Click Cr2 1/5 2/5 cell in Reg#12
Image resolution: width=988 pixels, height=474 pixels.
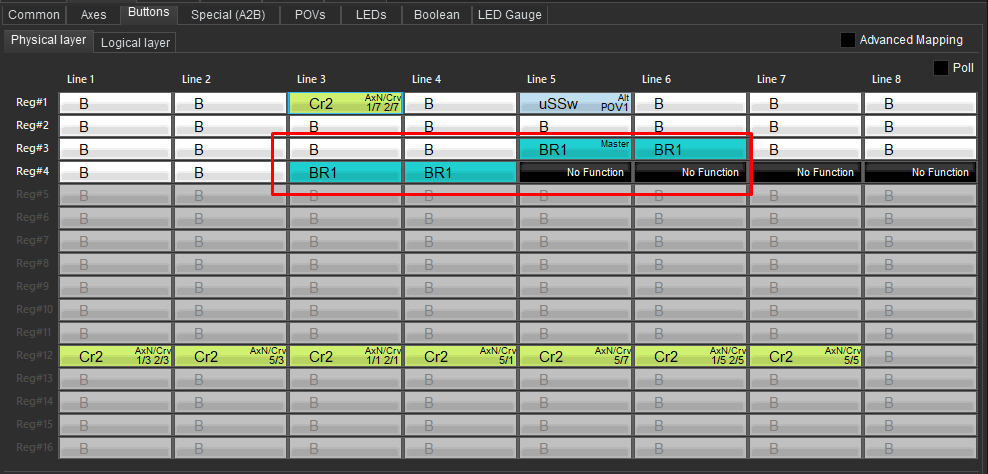coord(691,356)
